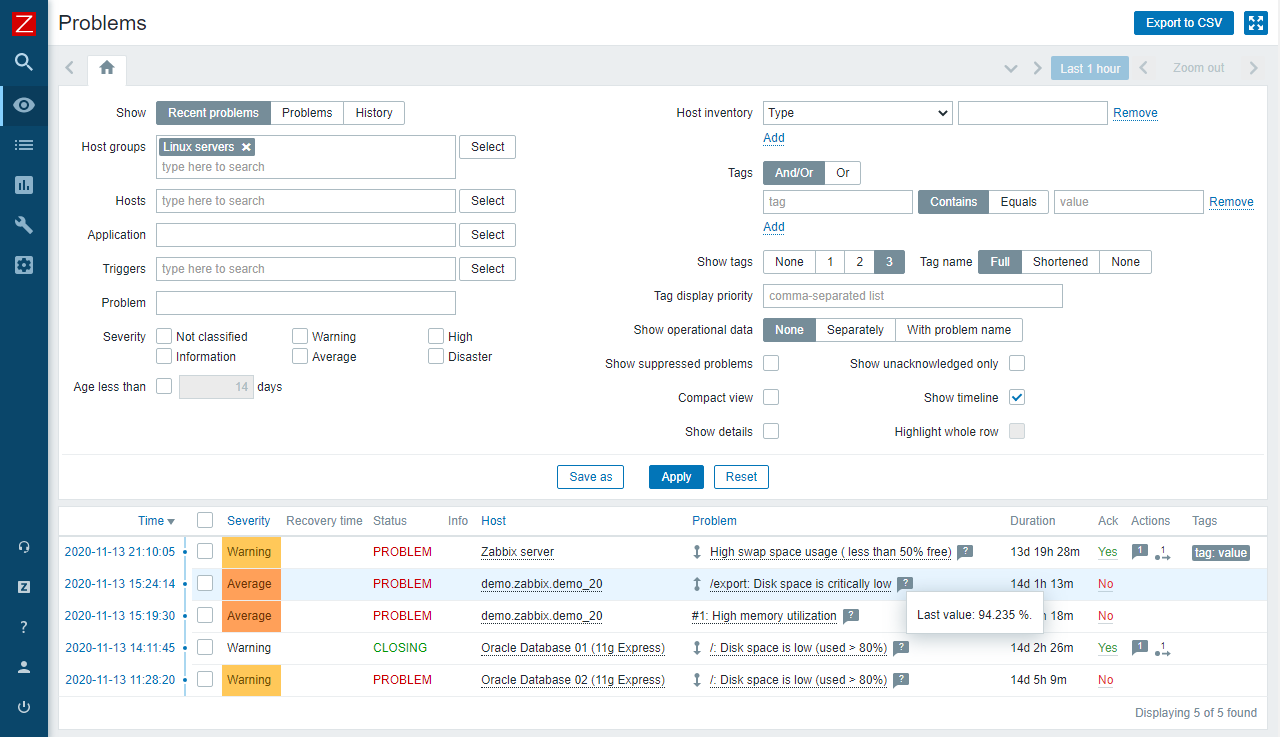Open the Zabbix server host link
This screenshot has width=1280, height=737.
(x=517, y=552)
